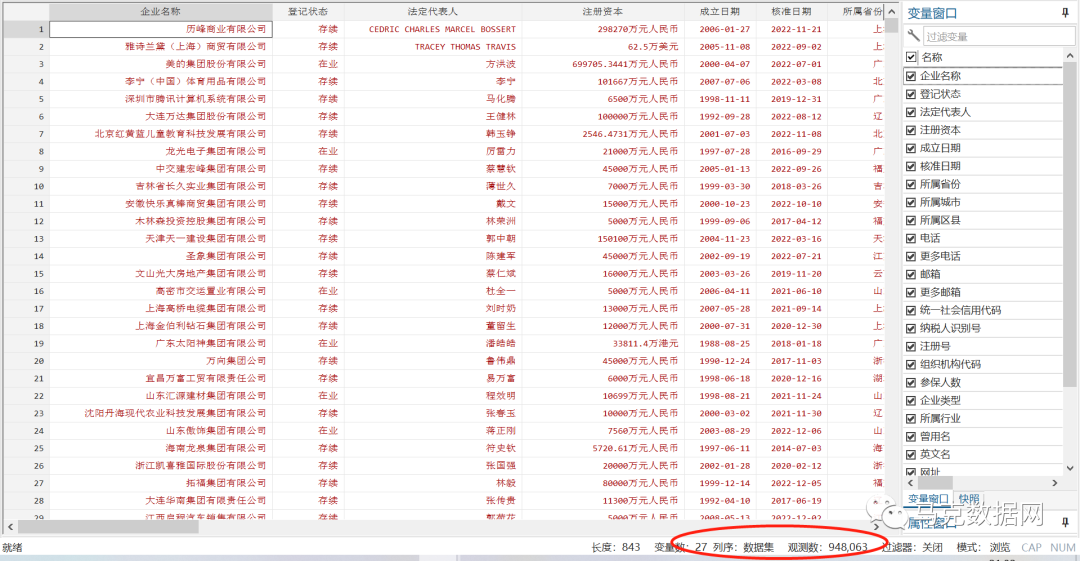Click the 62.5万美元 registered capital cell
This screenshot has width=1080, height=561.
(603, 47)
